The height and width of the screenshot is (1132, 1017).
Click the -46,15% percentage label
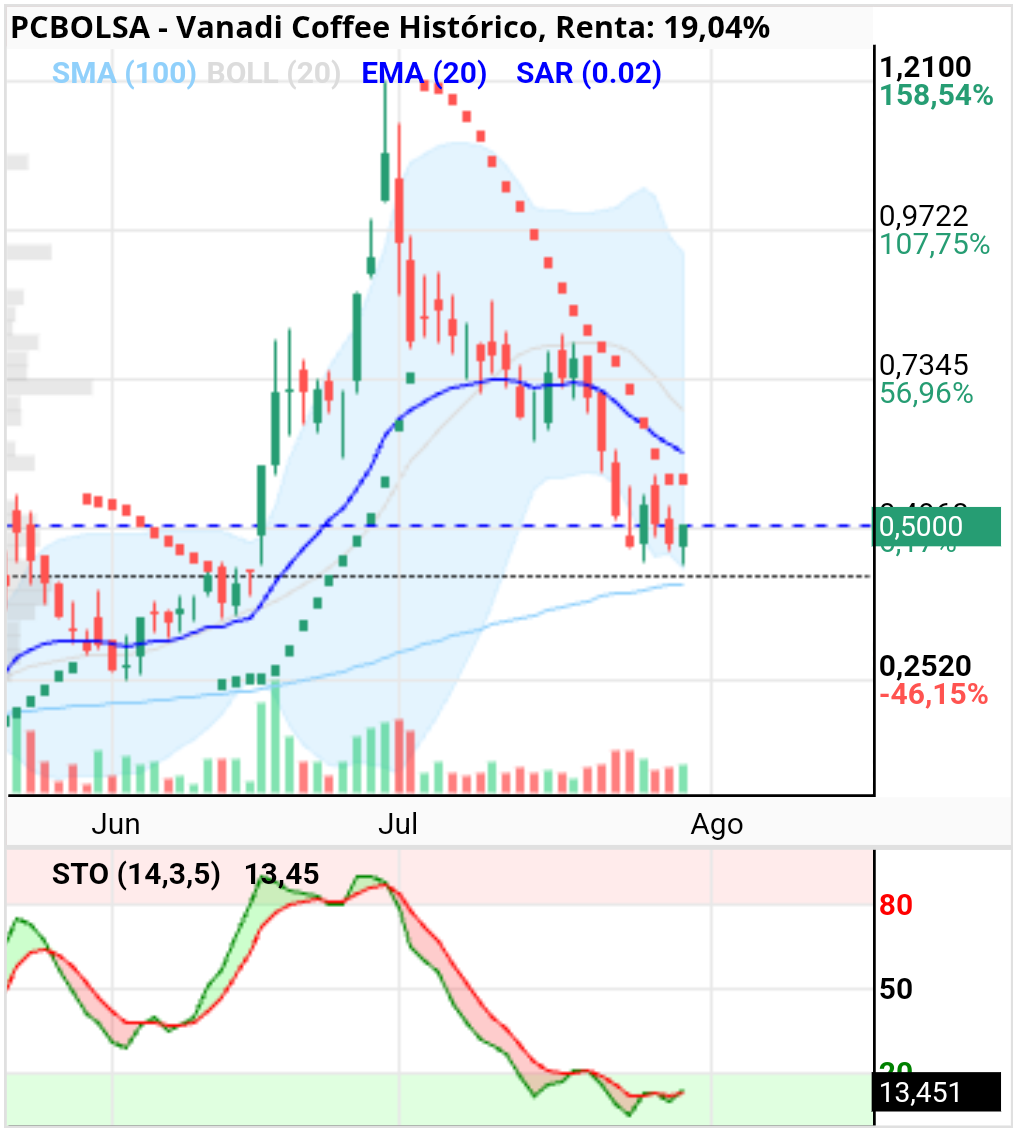click(933, 695)
